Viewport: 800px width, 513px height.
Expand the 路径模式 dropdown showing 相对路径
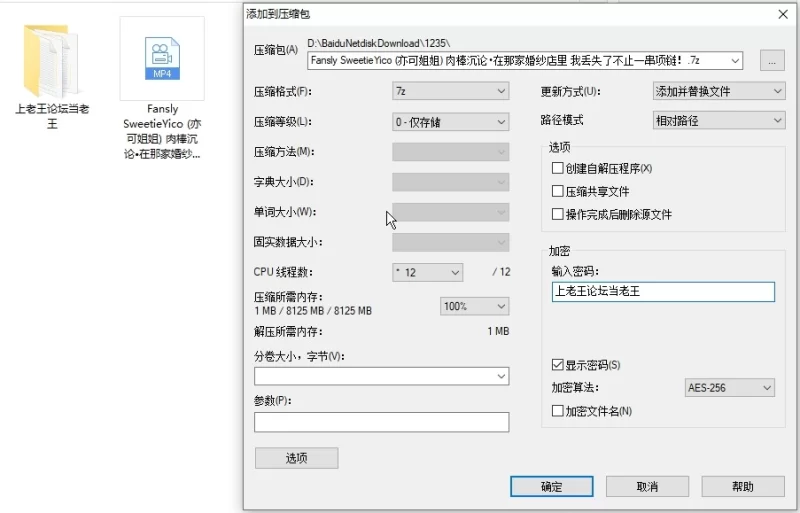(718, 121)
